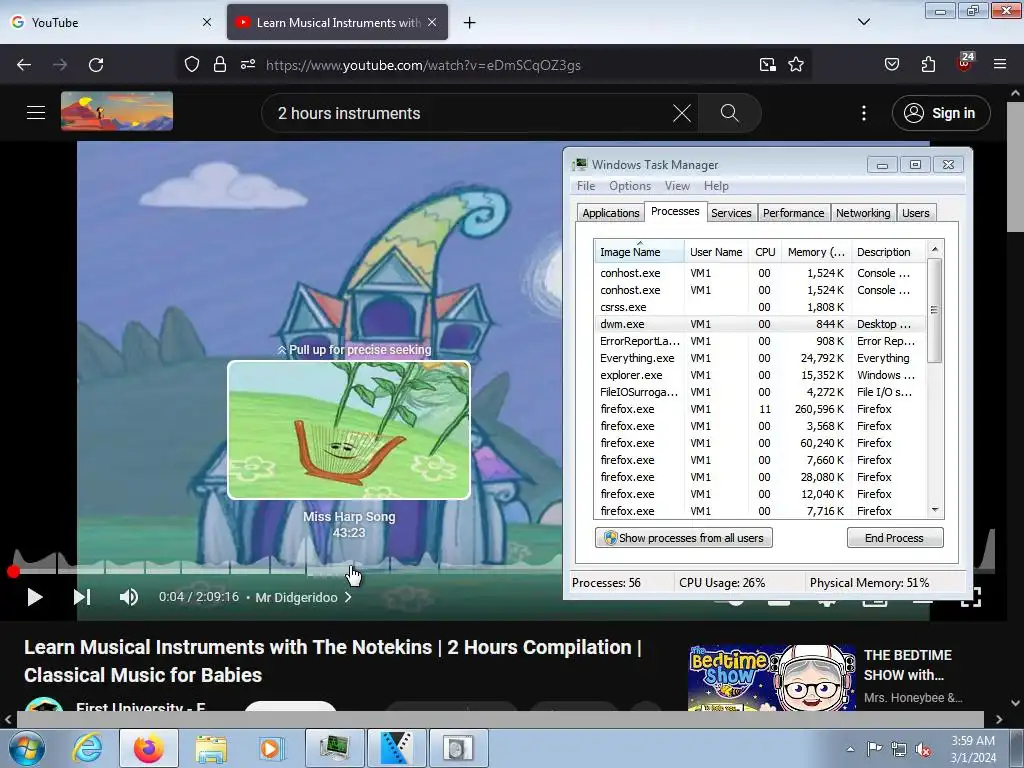Open Windows Media Player from taskbar
This screenshot has width=1024, height=768.
coord(270,748)
